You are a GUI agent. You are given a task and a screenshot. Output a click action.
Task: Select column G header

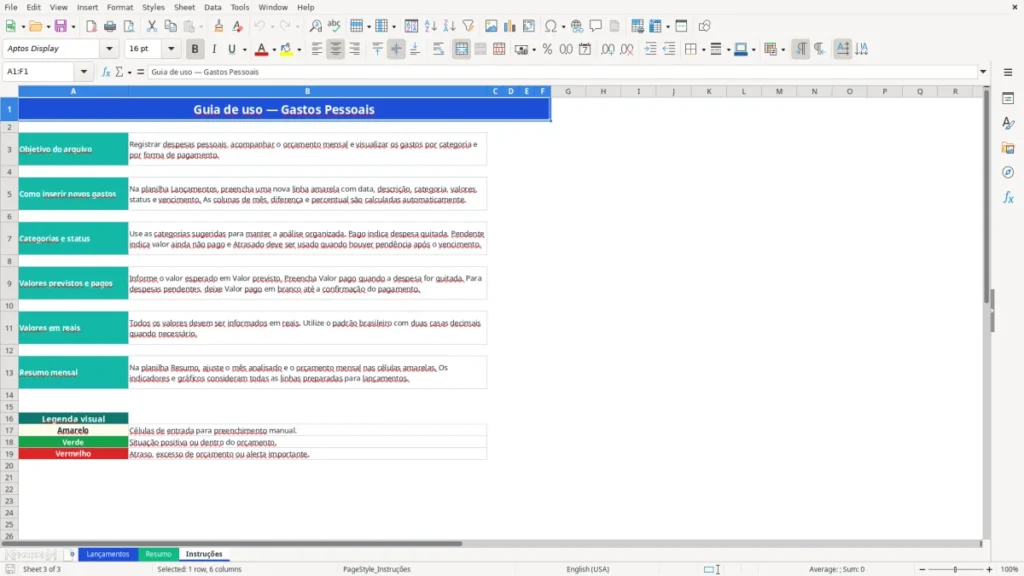568,91
